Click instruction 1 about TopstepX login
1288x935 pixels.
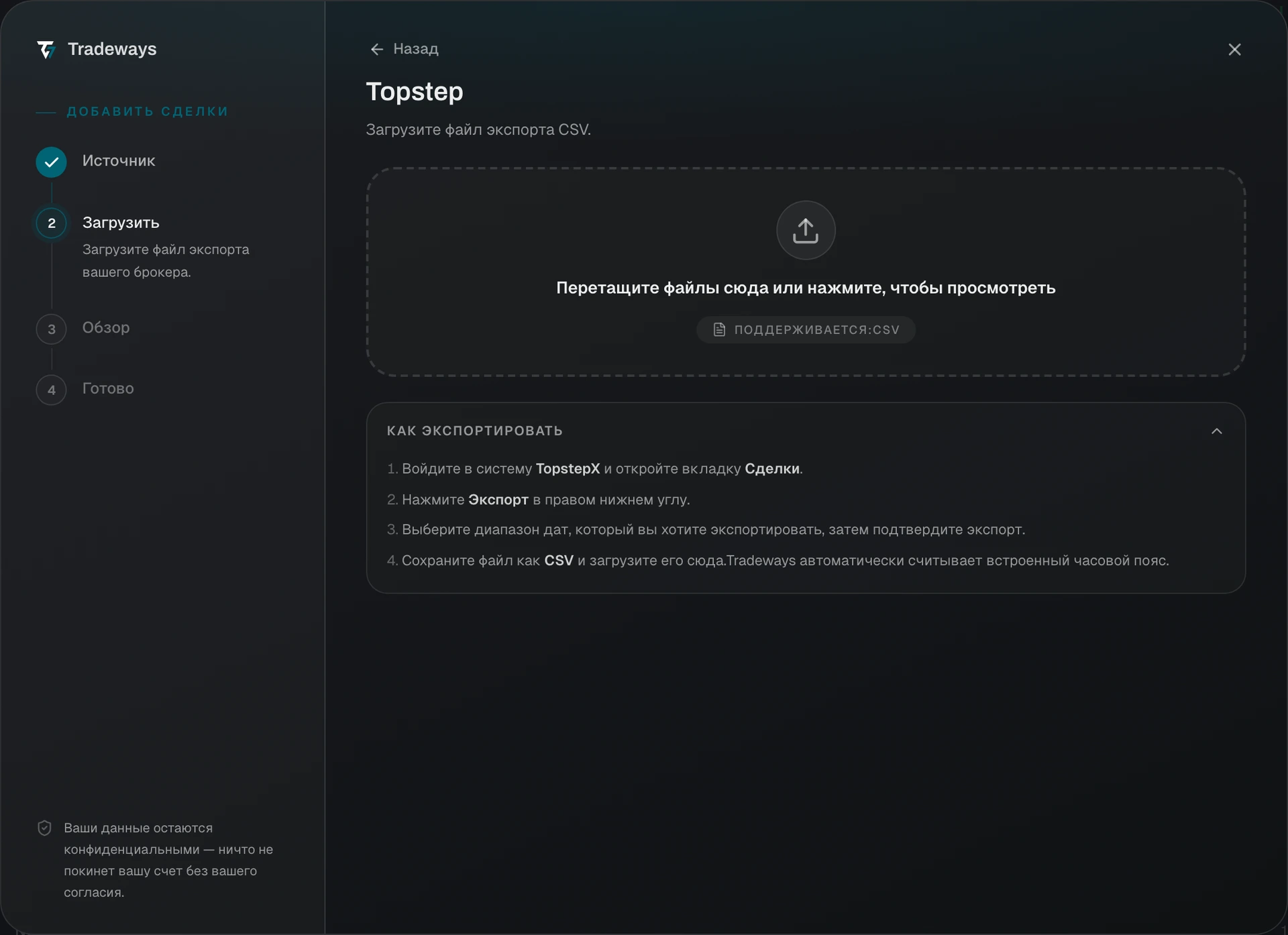coord(595,469)
